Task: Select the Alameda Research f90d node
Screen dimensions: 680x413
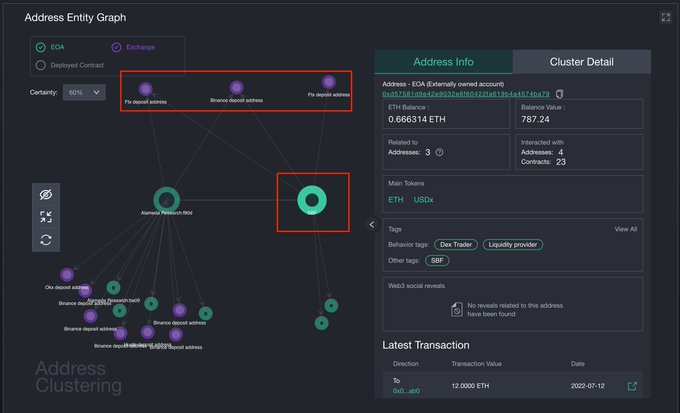Action: [167, 200]
